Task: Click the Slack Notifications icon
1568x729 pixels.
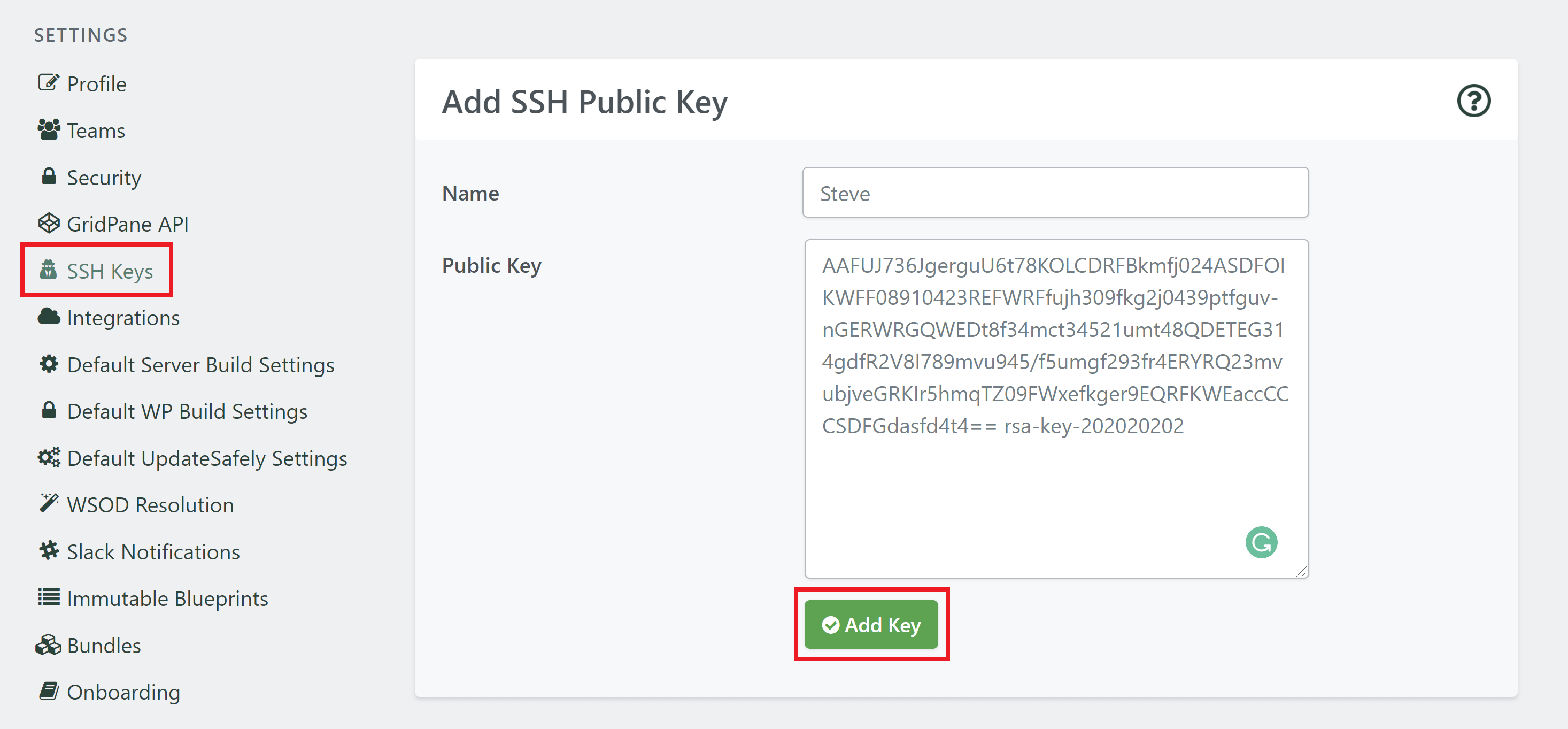Action: tap(49, 550)
